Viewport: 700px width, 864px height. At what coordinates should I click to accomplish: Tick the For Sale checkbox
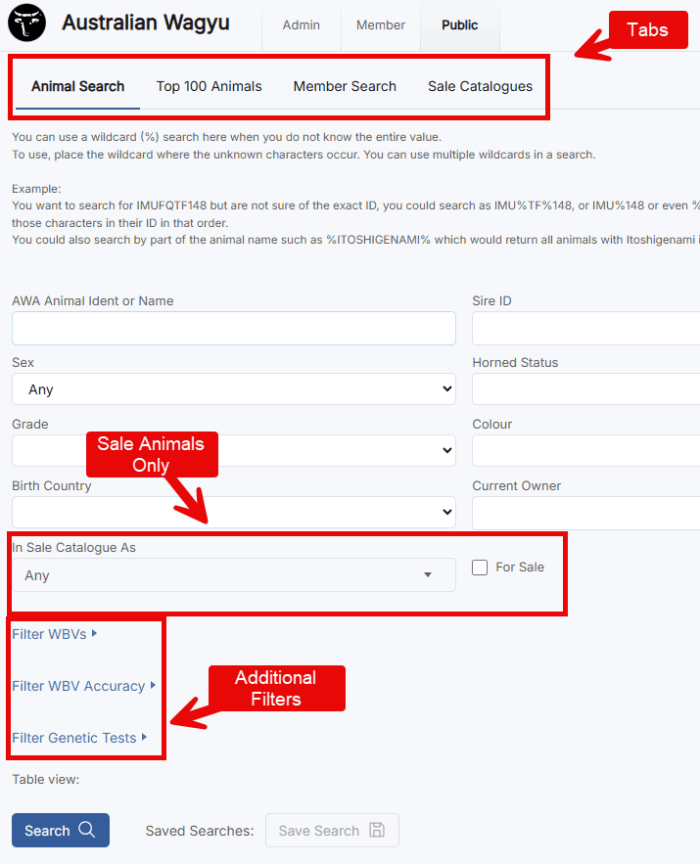480,568
